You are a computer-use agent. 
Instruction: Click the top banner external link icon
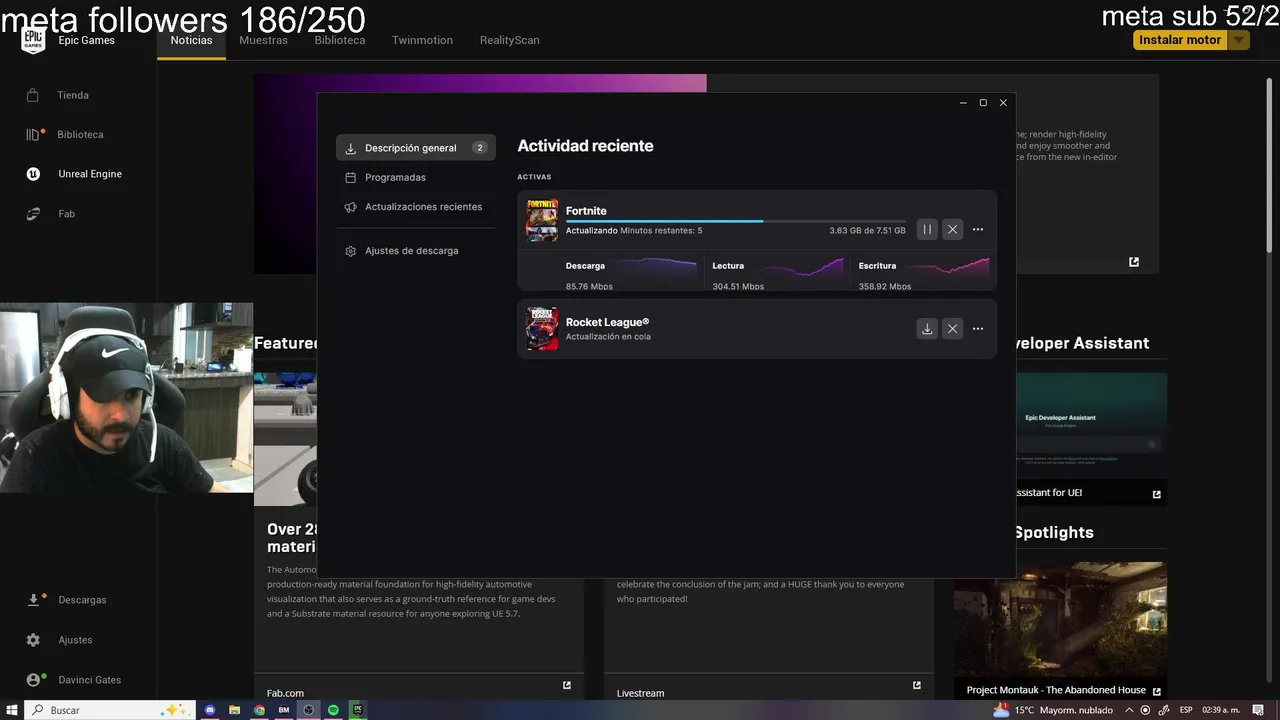point(1134,262)
